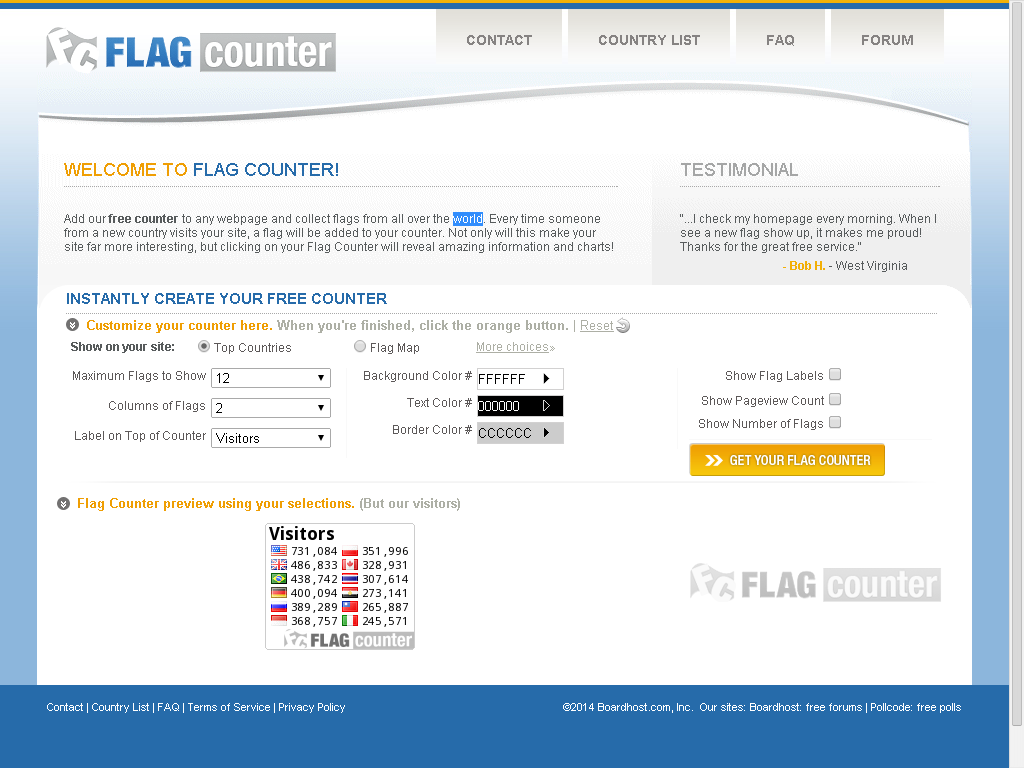Click the Russia flag in preview

(279, 607)
